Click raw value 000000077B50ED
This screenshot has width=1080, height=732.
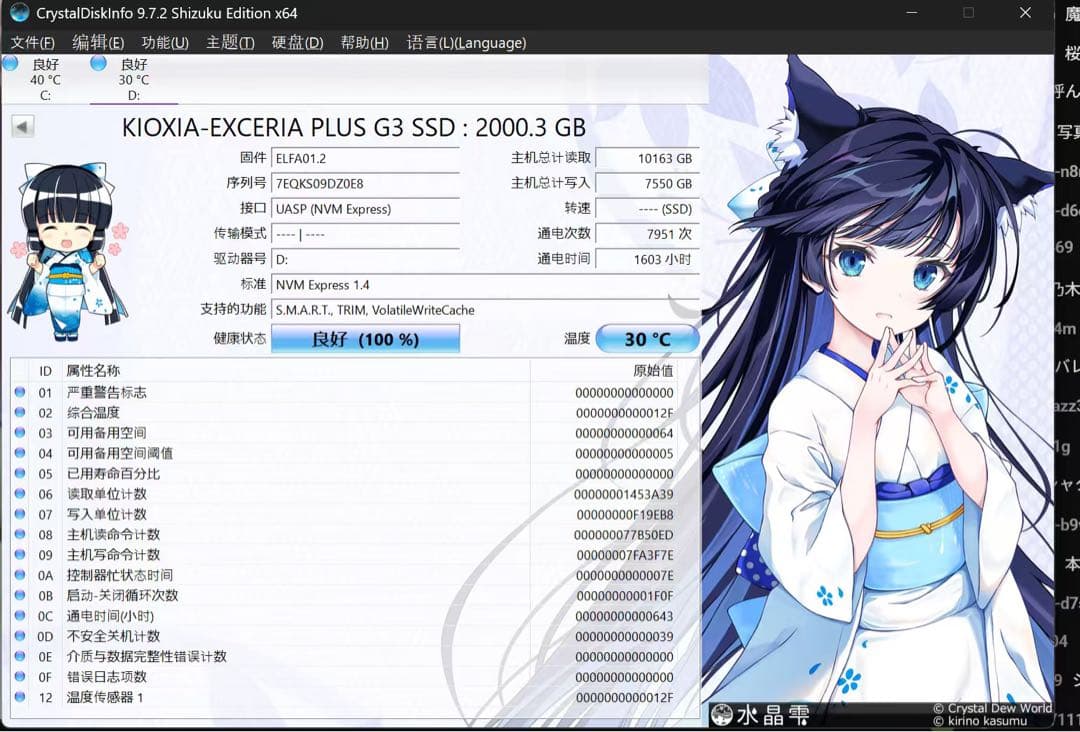pos(624,535)
